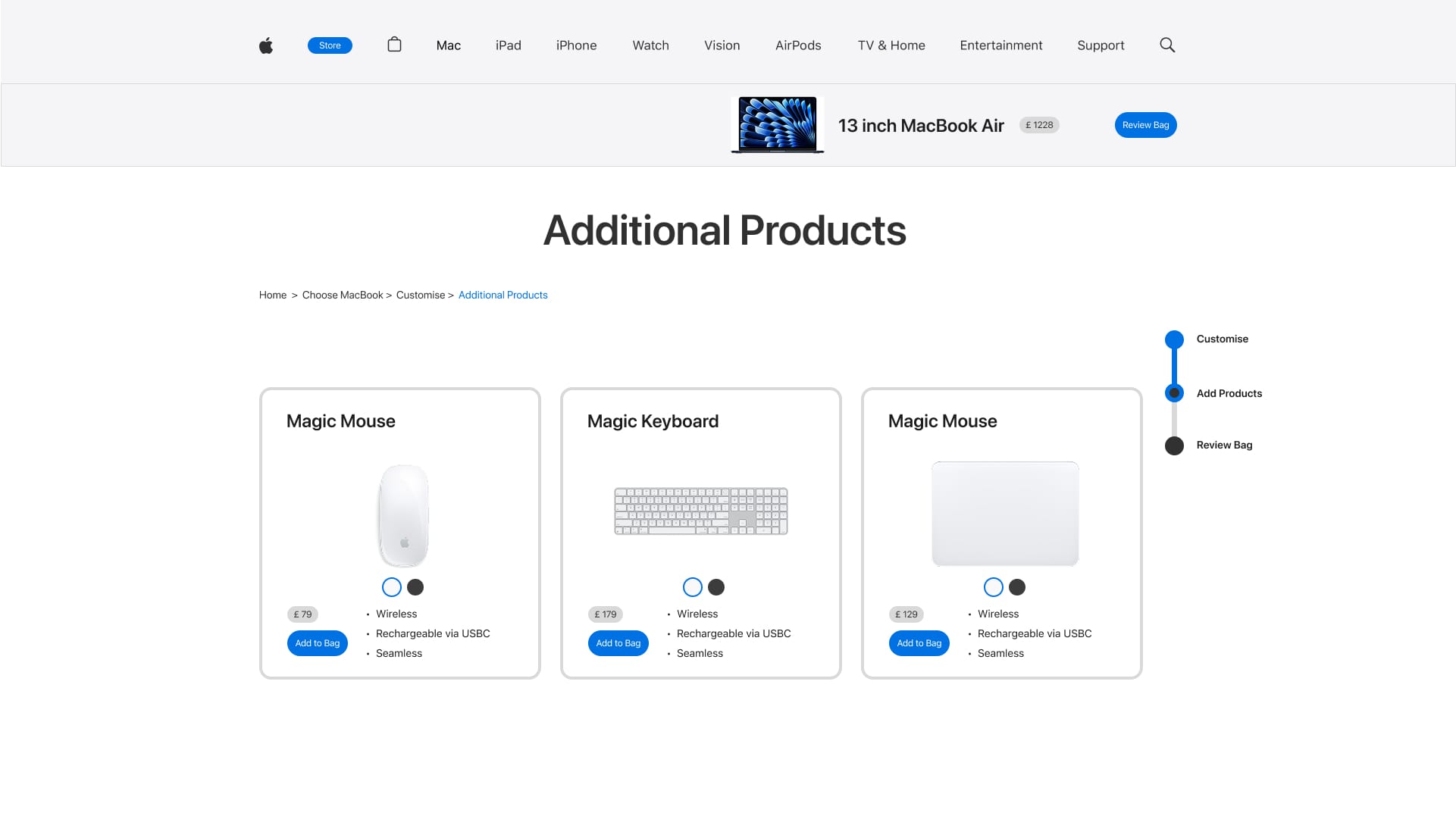This screenshot has width=1456, height=819.
Task: Click the keyboard product image
Action: (701, 511)
